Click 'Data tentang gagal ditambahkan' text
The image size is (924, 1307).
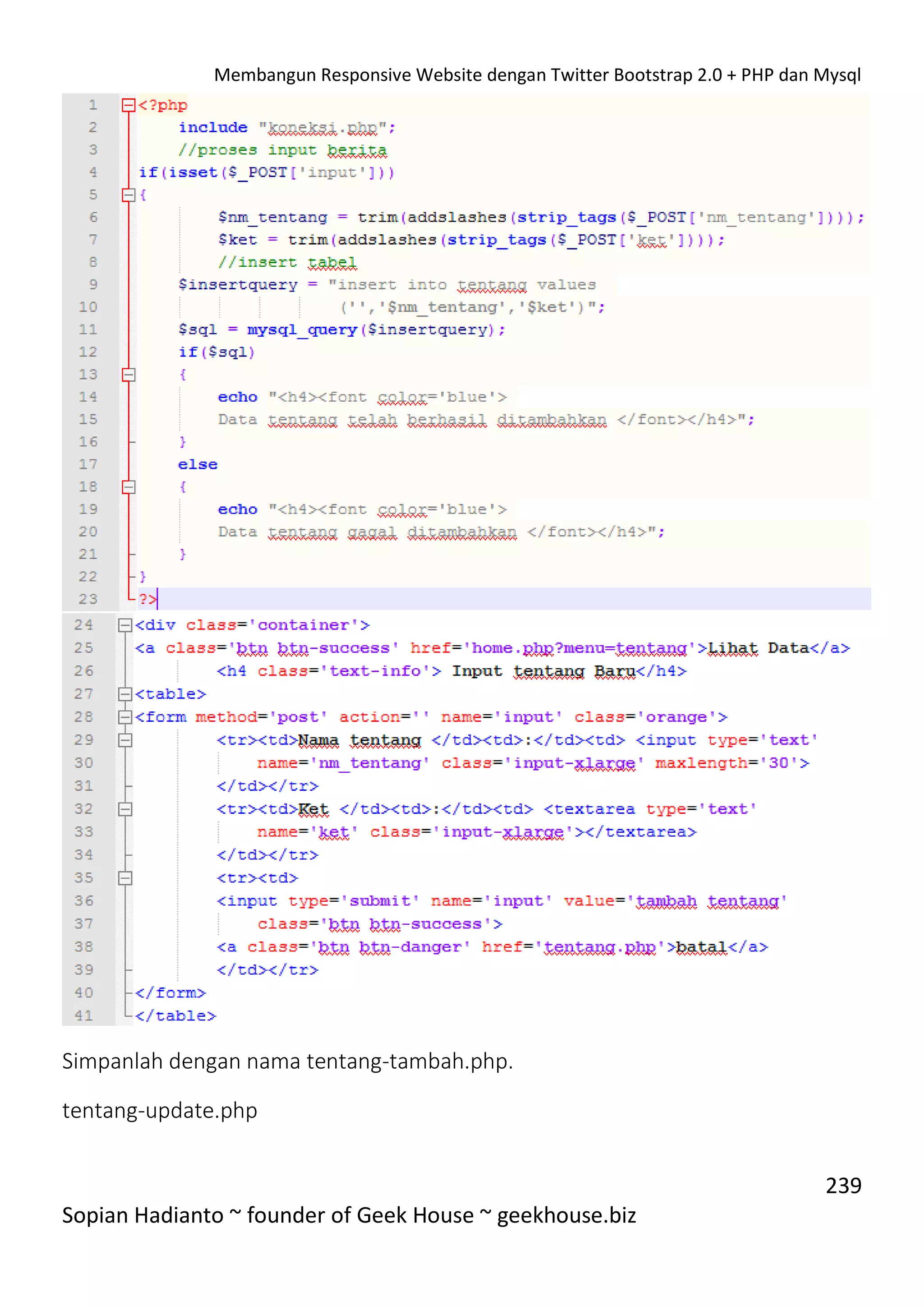[368, 532]
